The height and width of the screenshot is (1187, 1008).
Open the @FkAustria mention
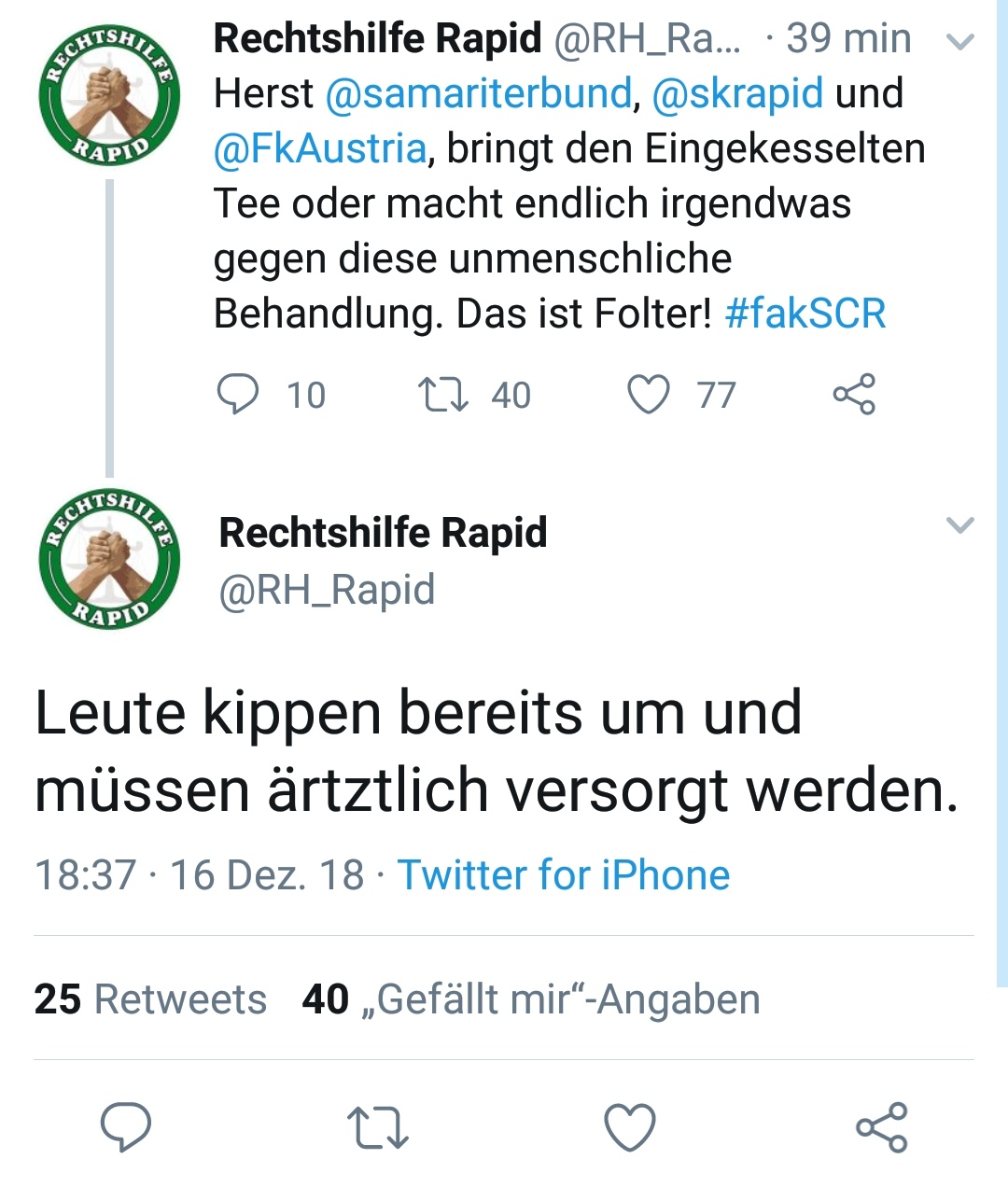click(320, 148)
